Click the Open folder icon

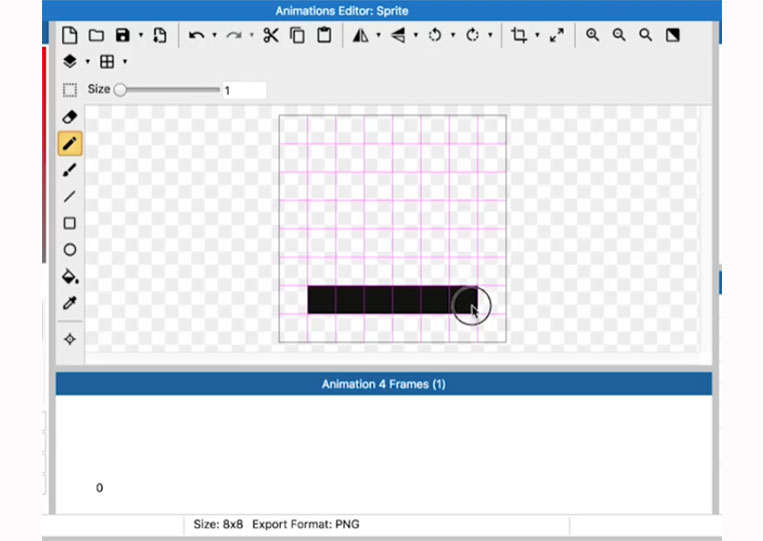point(96,35)
